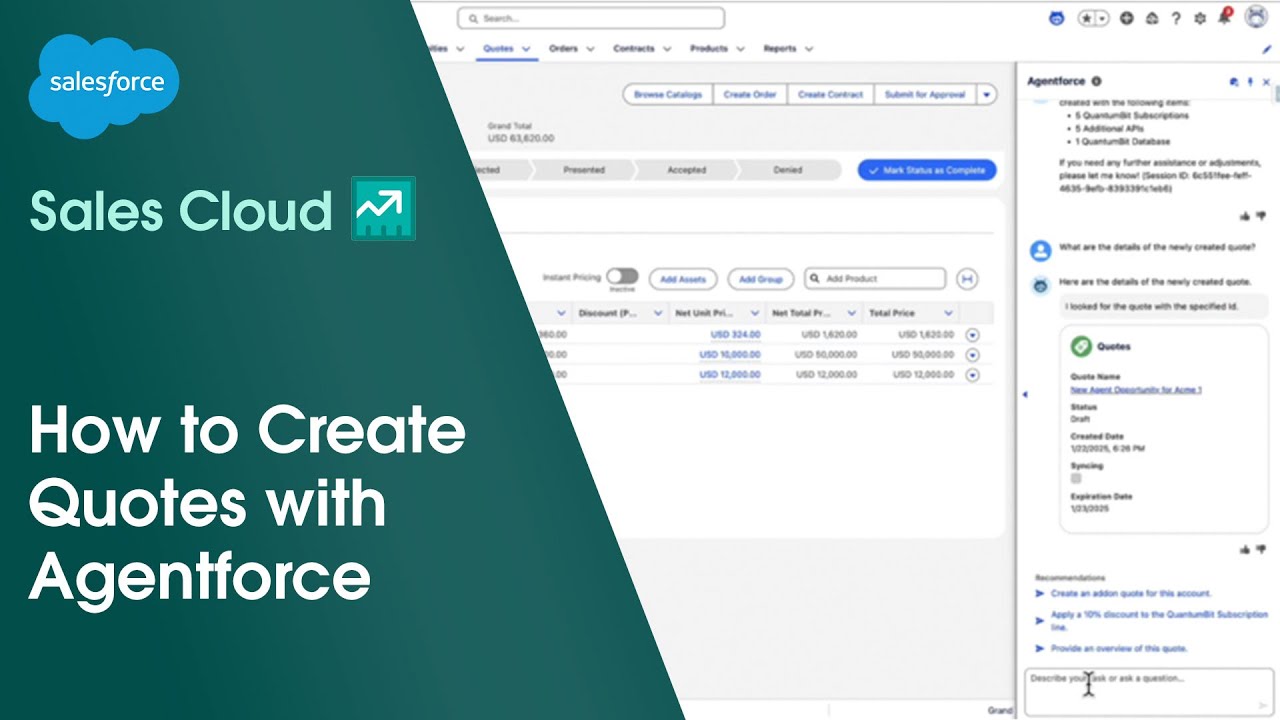Click the global Search field
1280x720 pixels.
(591, 18)
